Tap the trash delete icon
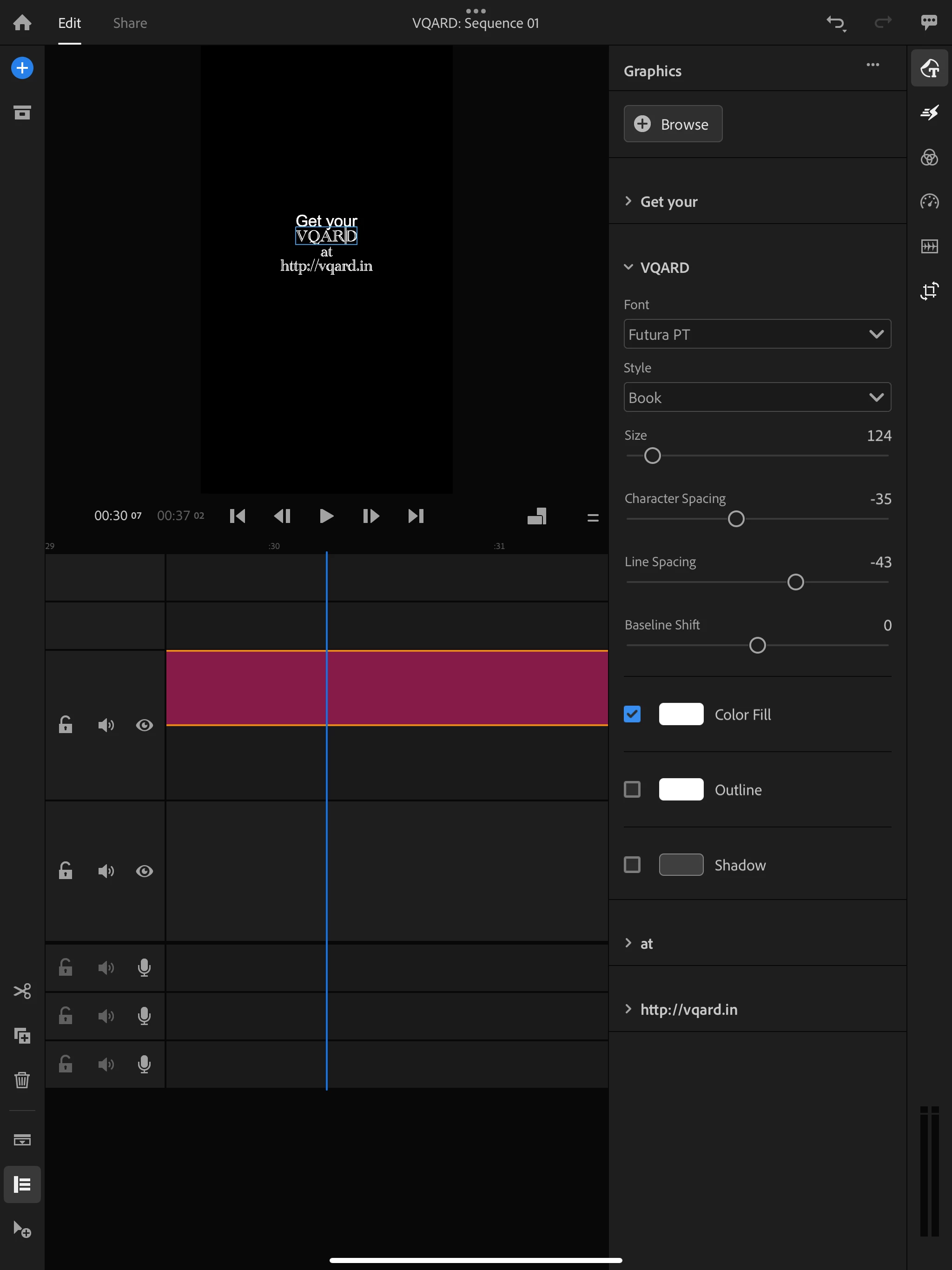Screen dimensions: 952x1270 click(x=22, y=1080)
